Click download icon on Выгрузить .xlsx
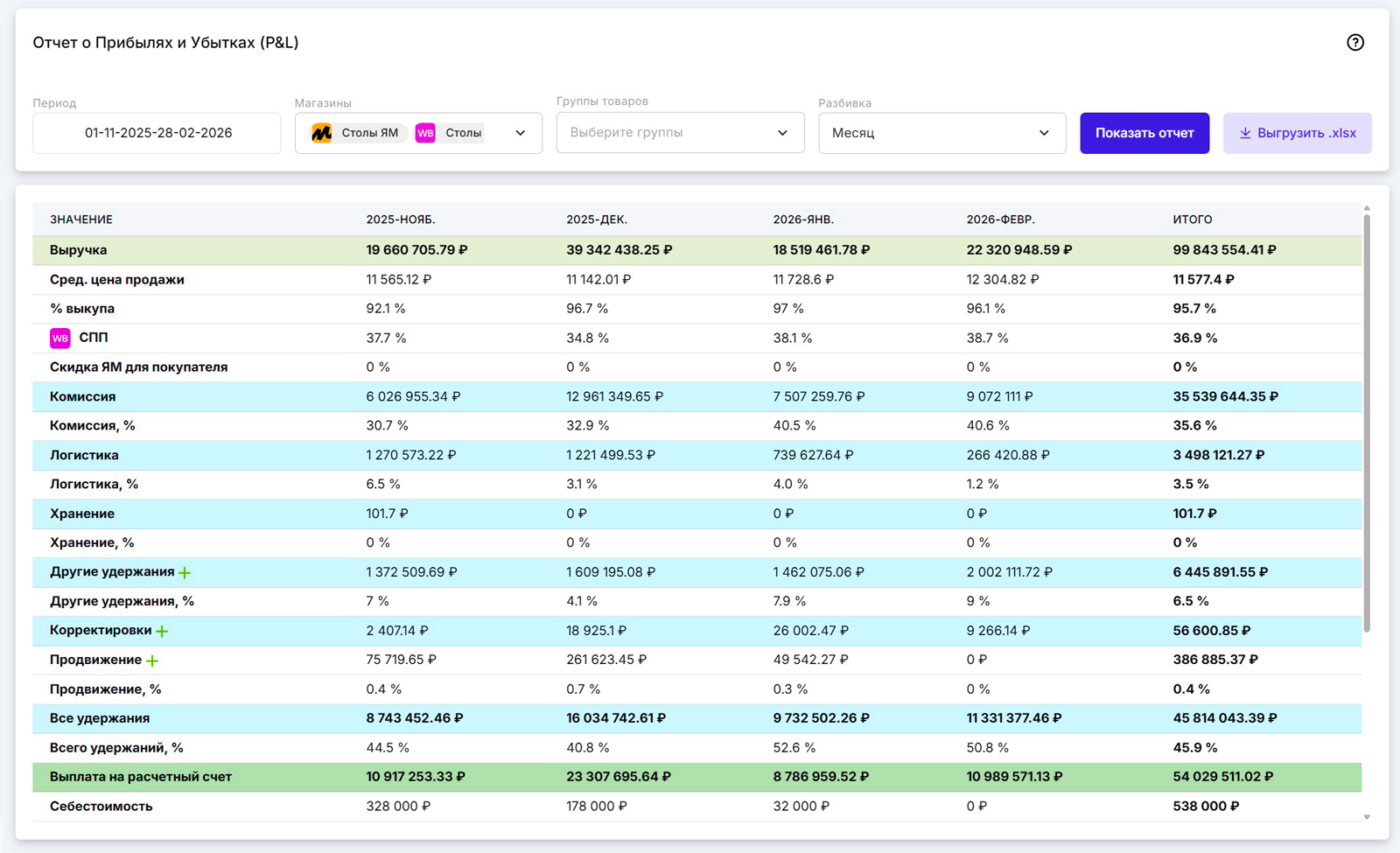The height and width of the screenshot is (853, 1400). (1244, 133)
